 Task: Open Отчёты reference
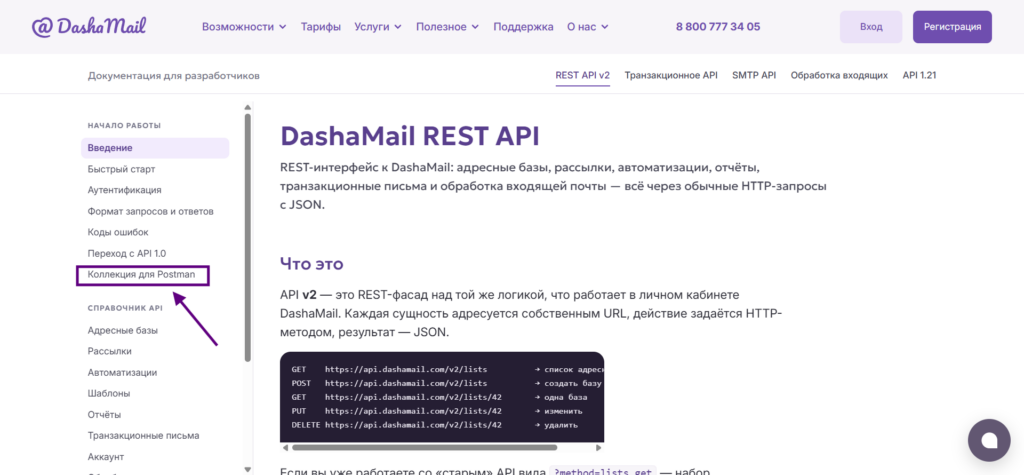(104, 415)
